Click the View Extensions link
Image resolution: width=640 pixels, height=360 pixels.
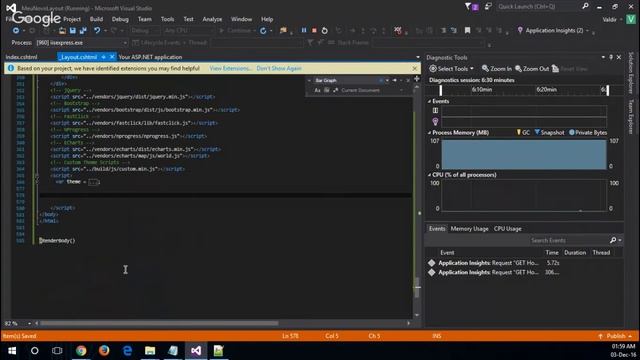coord(231,69)
